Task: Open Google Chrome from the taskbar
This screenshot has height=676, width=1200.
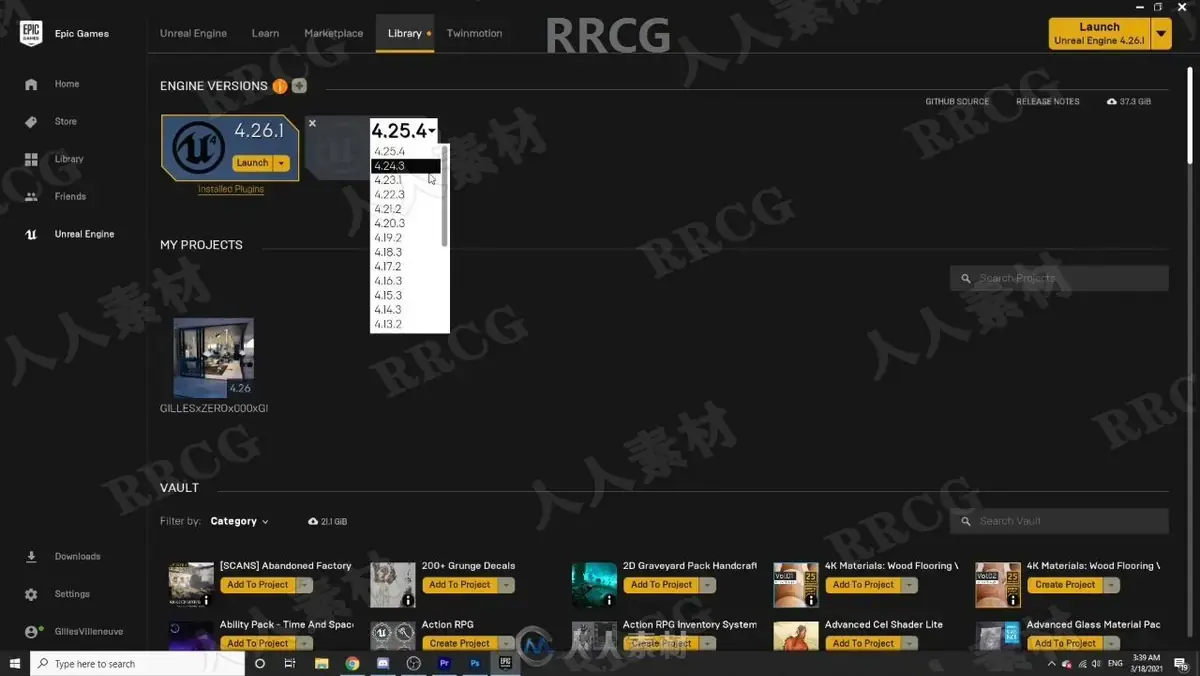Action: pyautogui.click(x=352, y=663)
